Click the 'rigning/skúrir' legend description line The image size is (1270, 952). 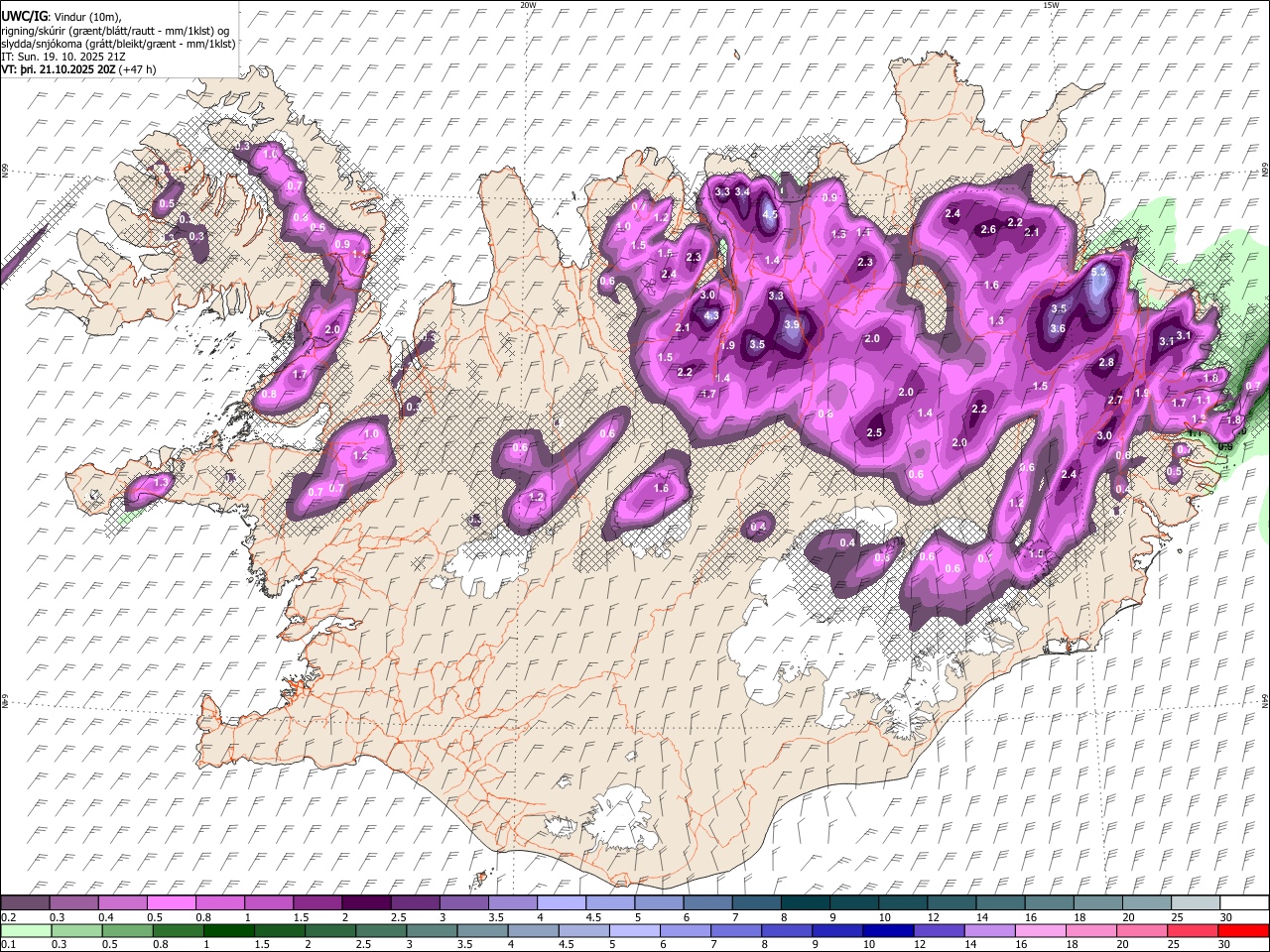(116, 30)
